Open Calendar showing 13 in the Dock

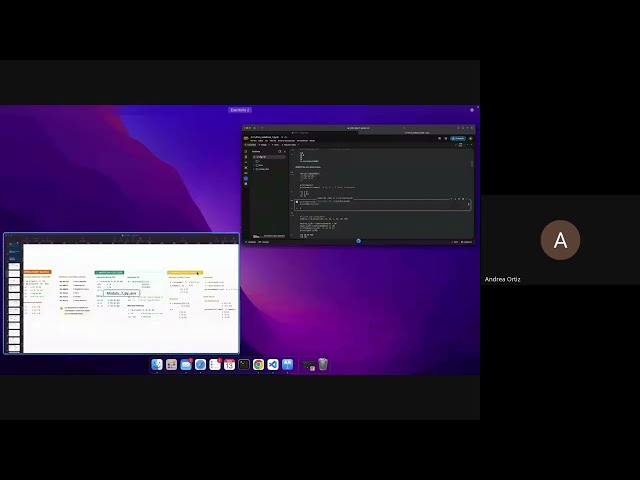[229, 364]
